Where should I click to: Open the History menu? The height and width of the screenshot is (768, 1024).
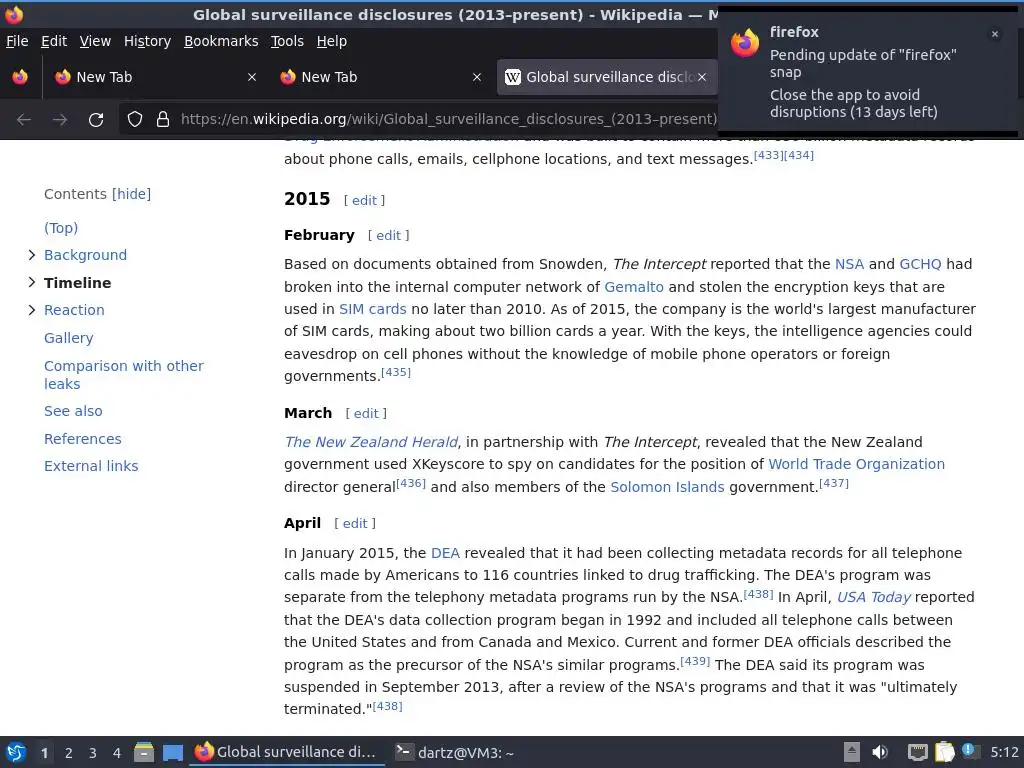pyautogui.click(x=147, y=41)
